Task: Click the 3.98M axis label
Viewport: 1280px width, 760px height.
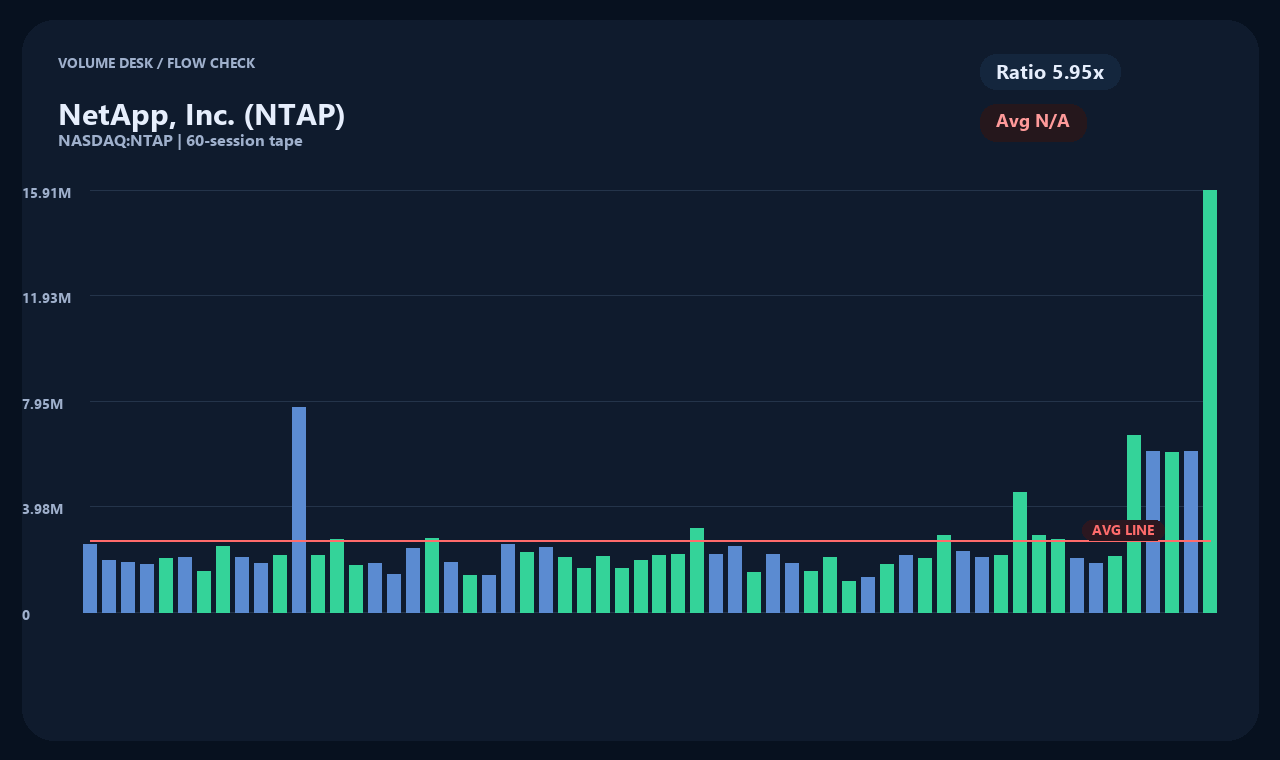Action: 42,509
